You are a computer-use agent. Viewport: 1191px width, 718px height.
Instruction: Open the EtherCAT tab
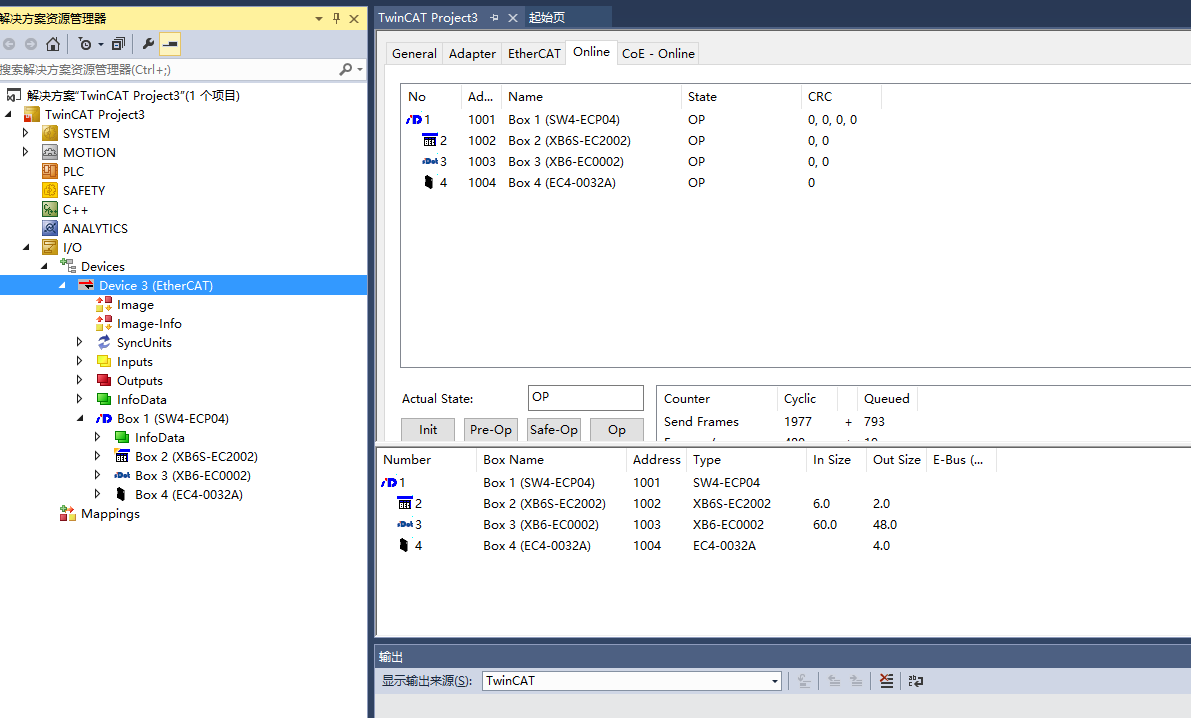tap(534, 54)
